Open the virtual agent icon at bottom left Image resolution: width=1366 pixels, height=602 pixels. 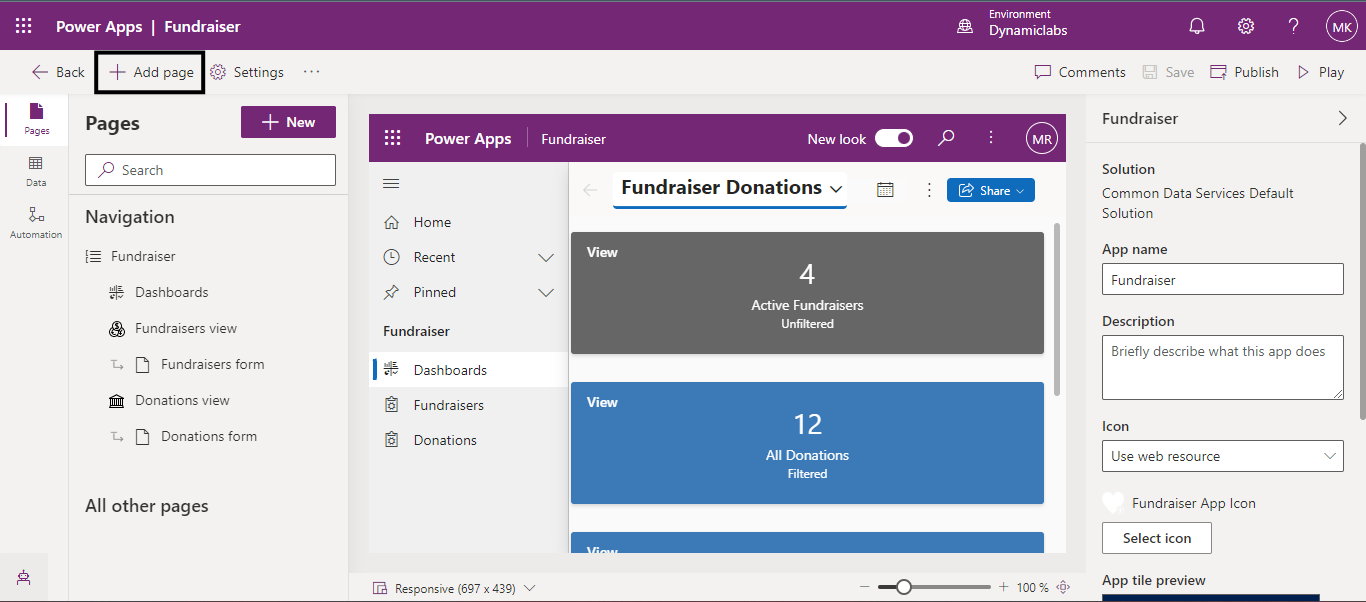point(23,577)
